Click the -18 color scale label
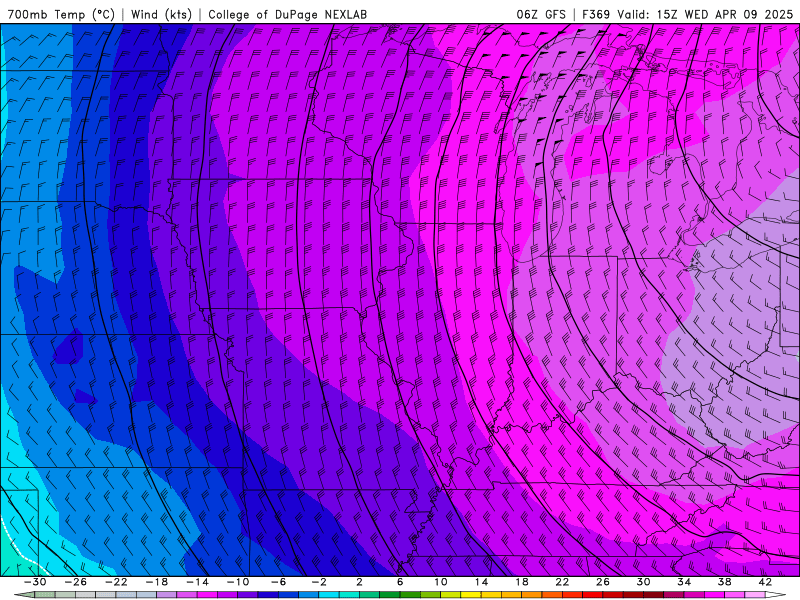 click(157, 582)
